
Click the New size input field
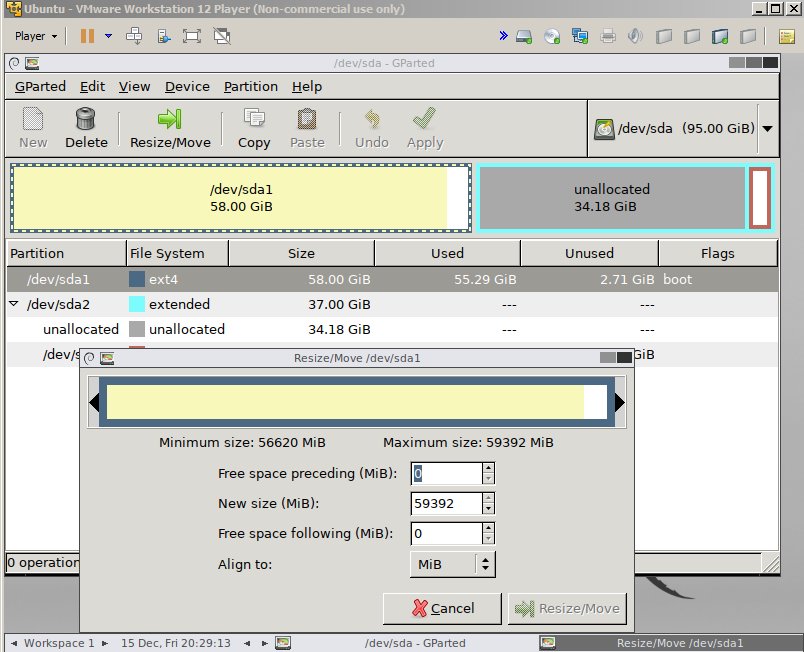[447, 503]
